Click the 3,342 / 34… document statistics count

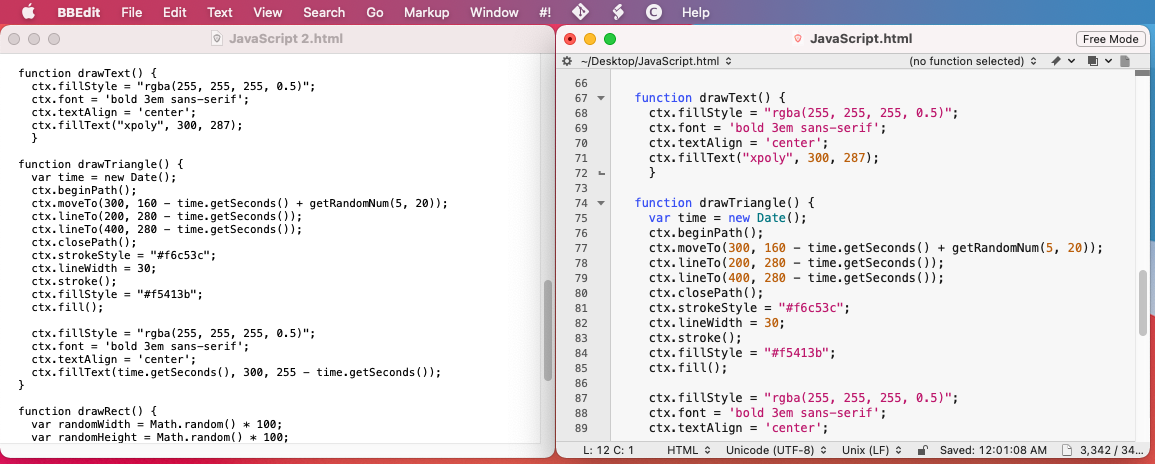click(x=1112, y=449)
